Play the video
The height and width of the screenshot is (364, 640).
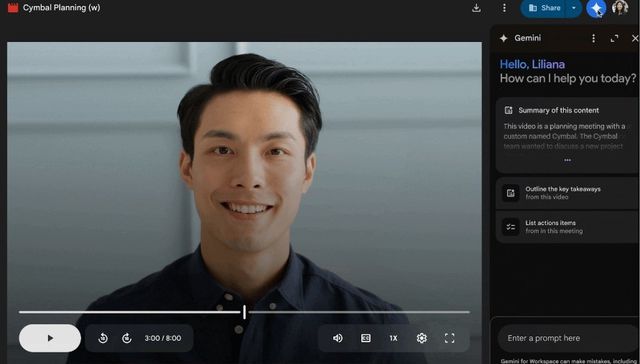(50, 338)
